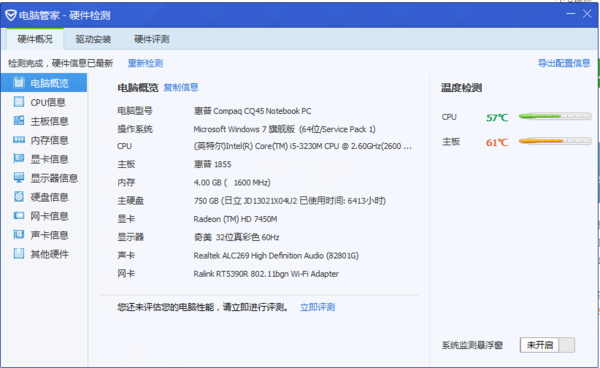600x368 pixels.
Task: Click the 惠普 Compaq CQ45 Notebook PC text
Action: click(253, 111)
